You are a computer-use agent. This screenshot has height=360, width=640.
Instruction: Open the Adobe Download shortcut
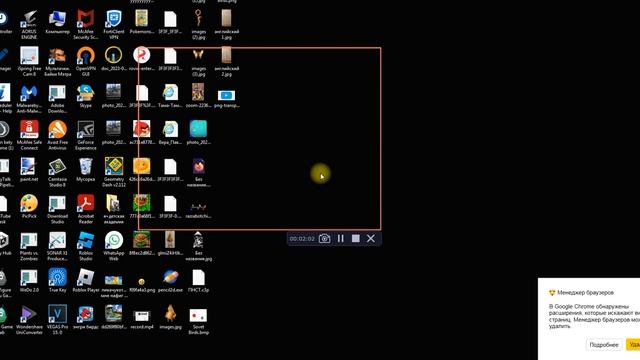click(x=57, y=99)
